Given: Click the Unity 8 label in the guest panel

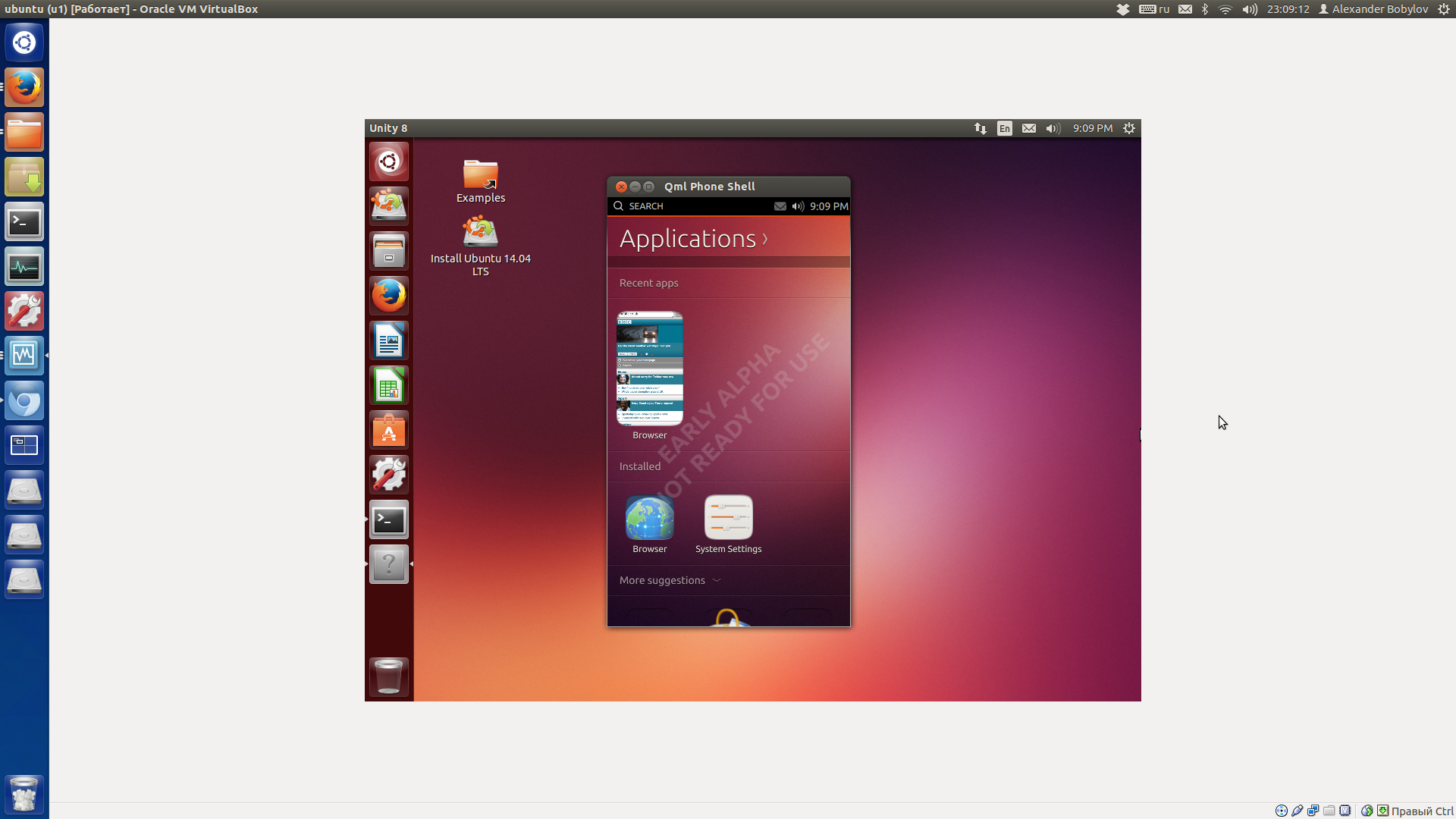Looking at the screenshot, I should coord(388,128).
